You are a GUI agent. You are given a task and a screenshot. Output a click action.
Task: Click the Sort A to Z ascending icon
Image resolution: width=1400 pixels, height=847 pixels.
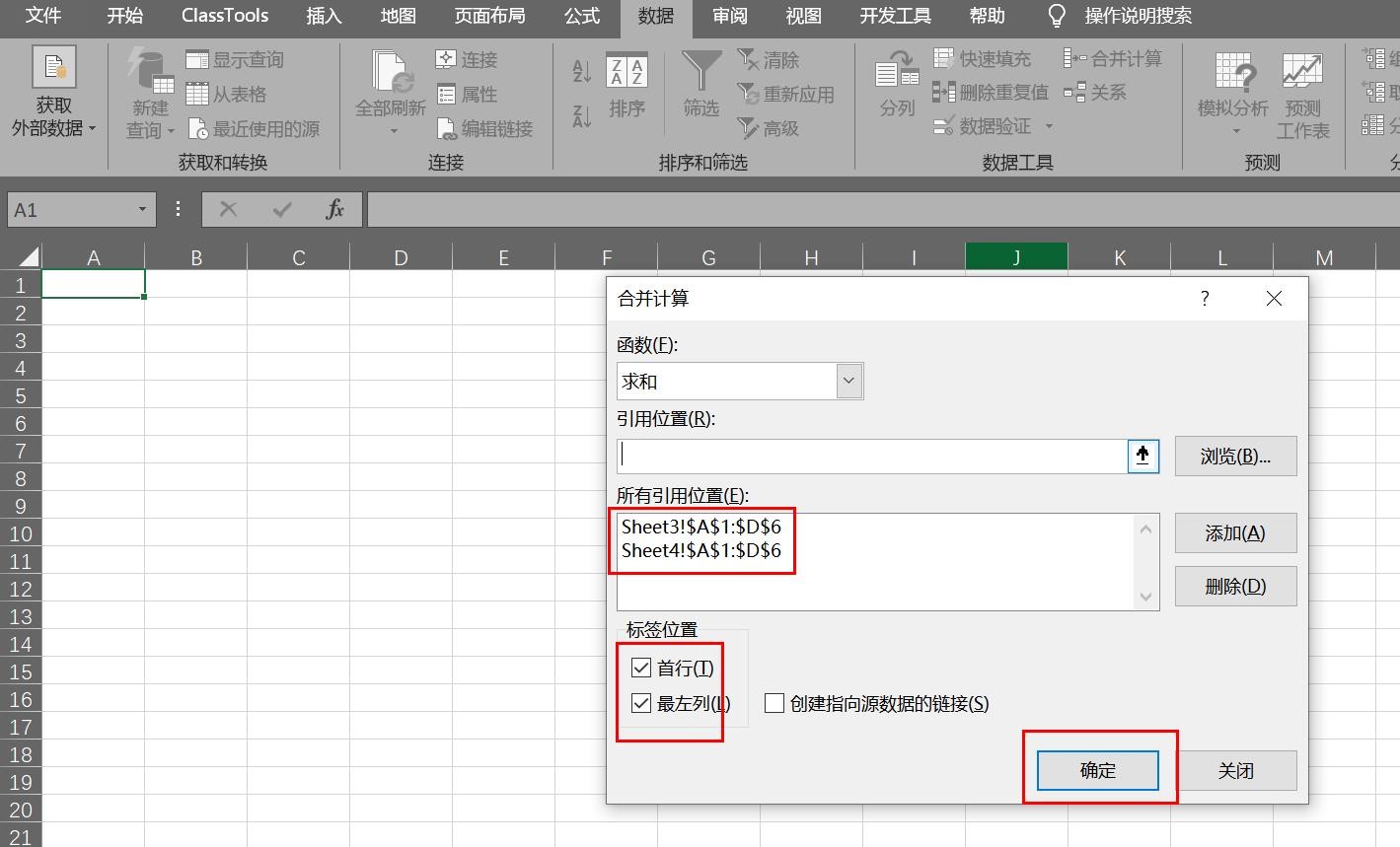[x=582, y=71]
